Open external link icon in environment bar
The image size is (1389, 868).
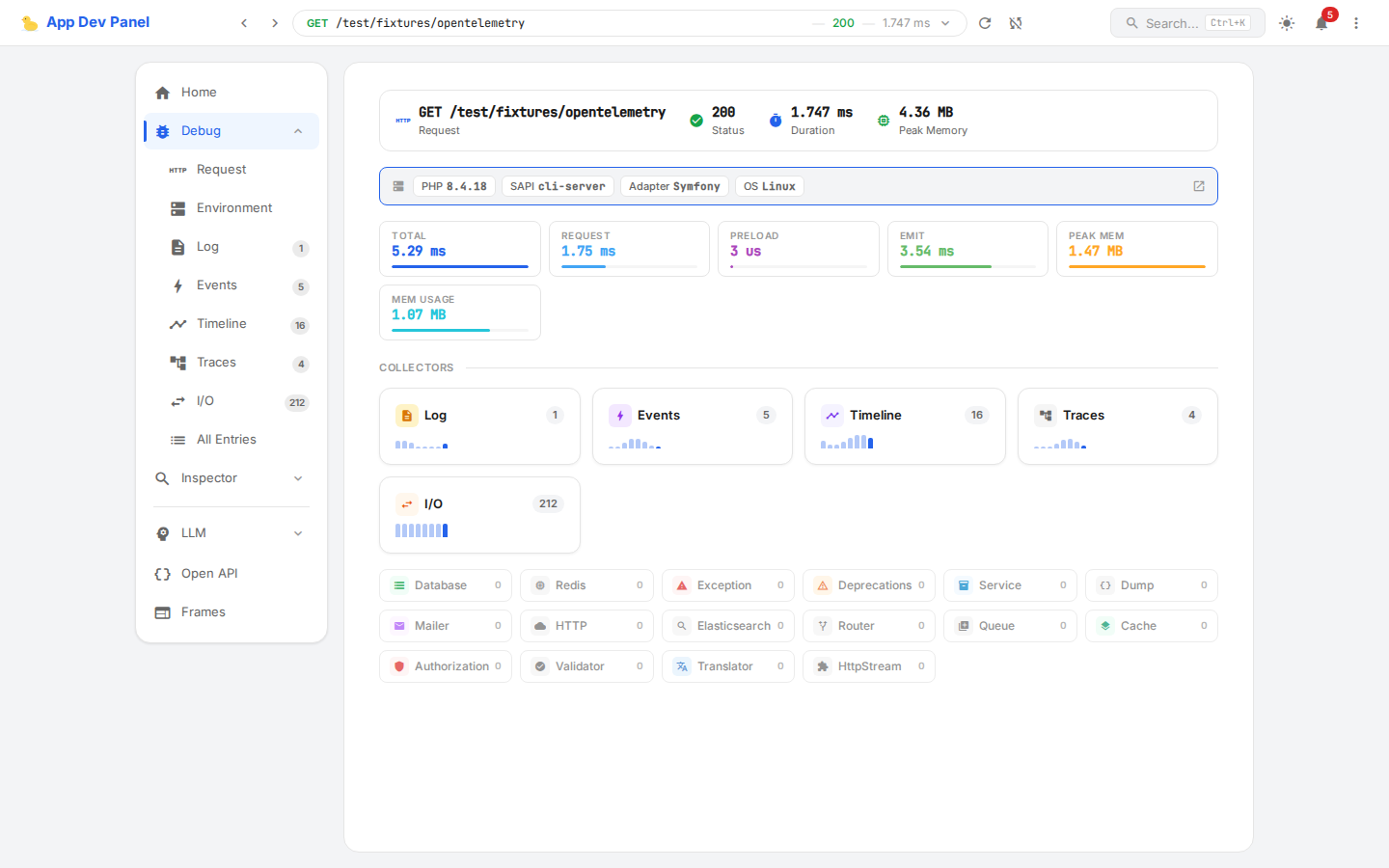pos(1199,186)
